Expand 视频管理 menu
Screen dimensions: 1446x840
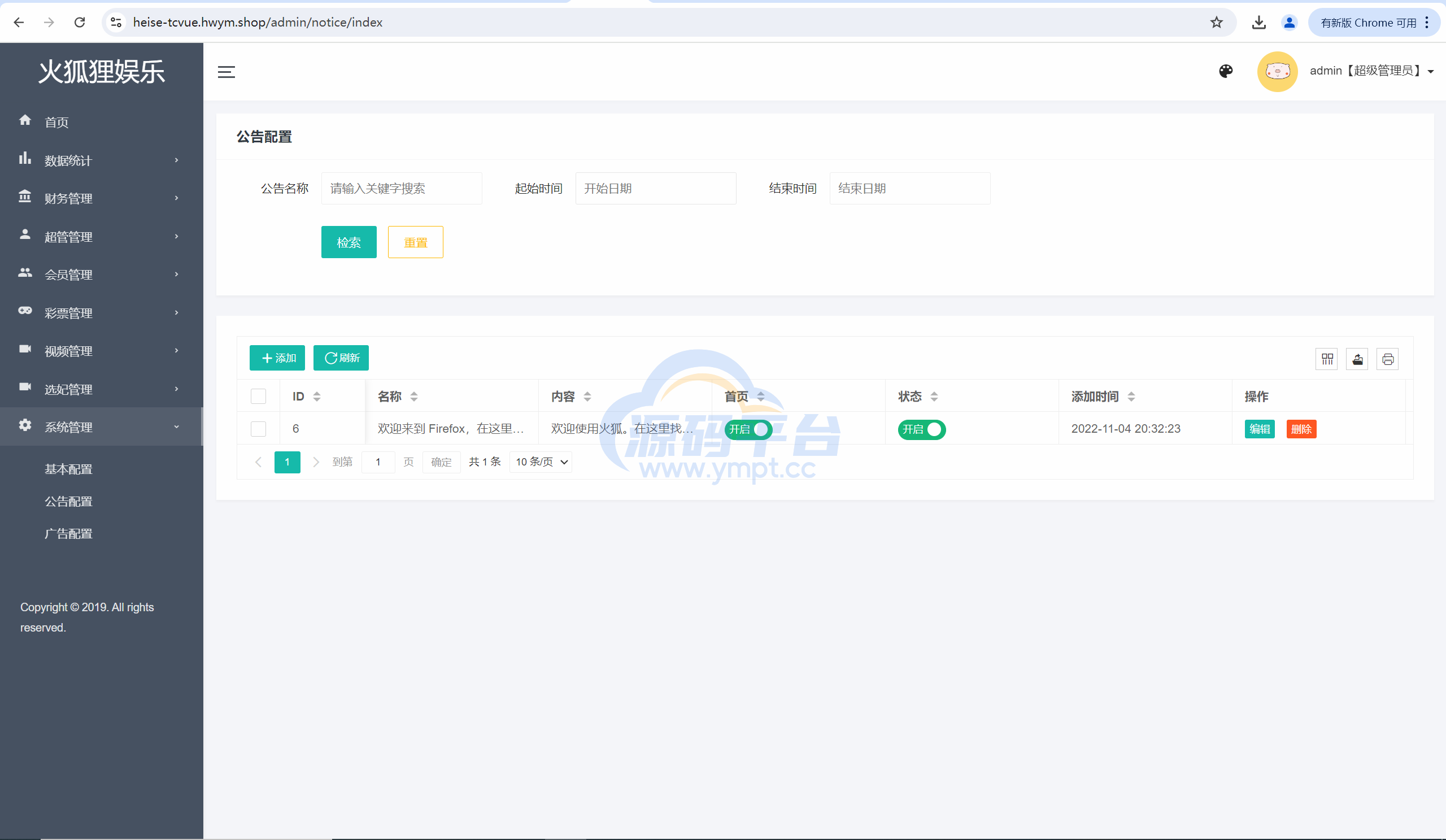(x=102, y=351)
